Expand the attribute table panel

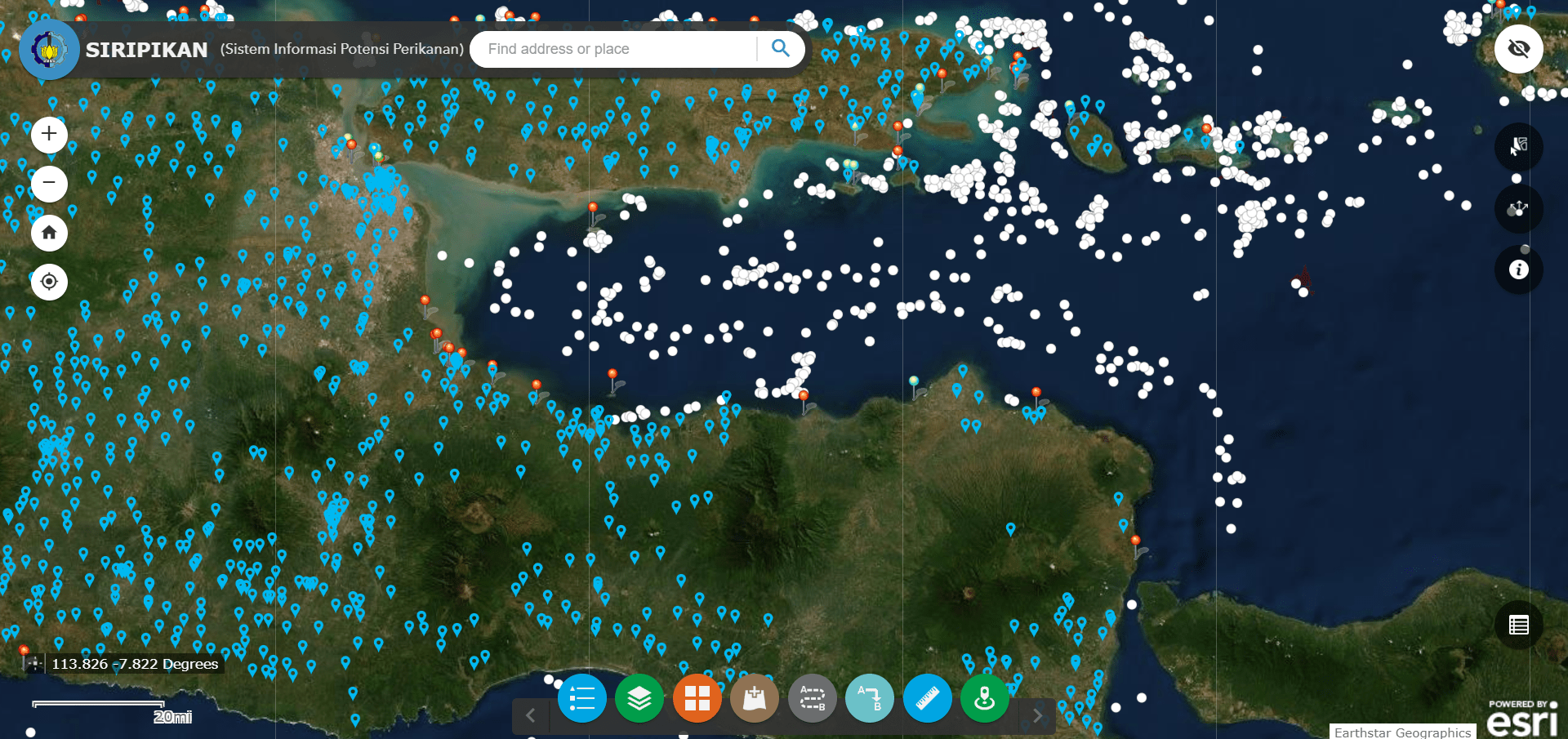click(x=1518, y=625)
